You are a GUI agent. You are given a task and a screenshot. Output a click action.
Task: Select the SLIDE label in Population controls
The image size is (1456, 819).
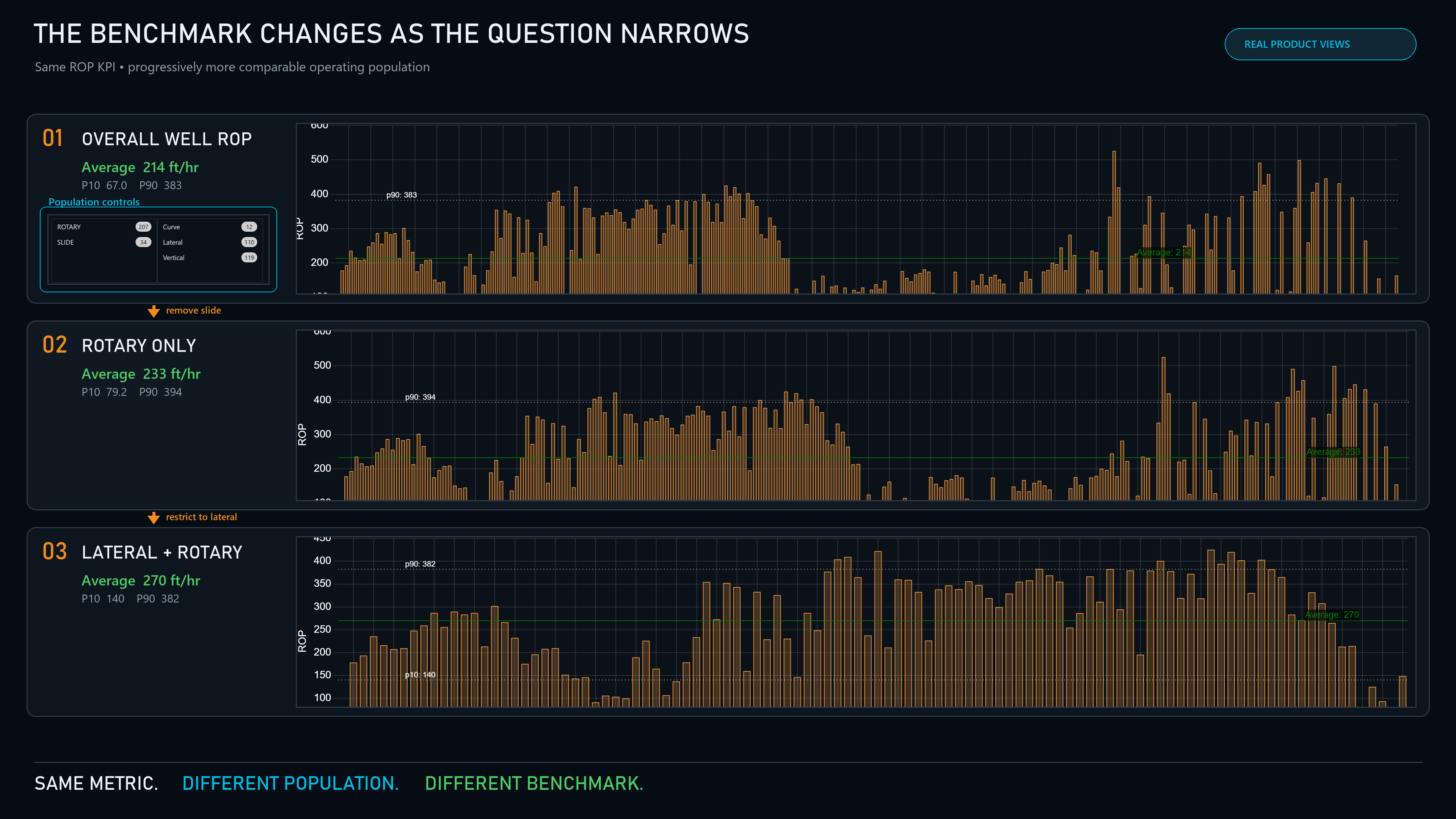(66, 243)
